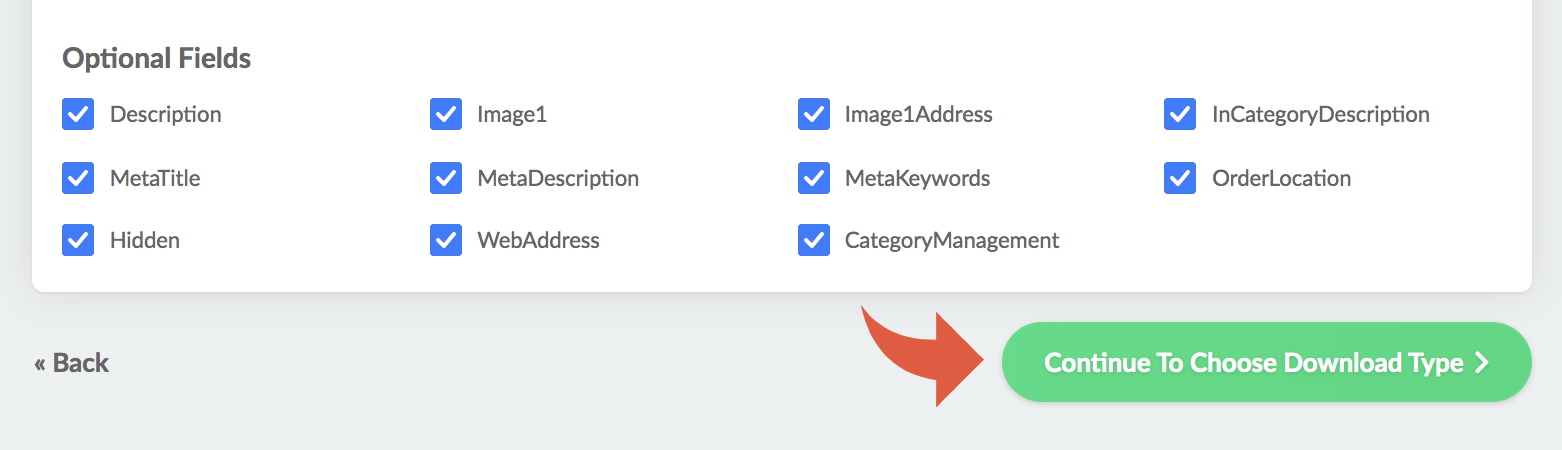Click the InCategoryDescription label text
The image size is (1562, 450).
click(x=1321, y=114)
